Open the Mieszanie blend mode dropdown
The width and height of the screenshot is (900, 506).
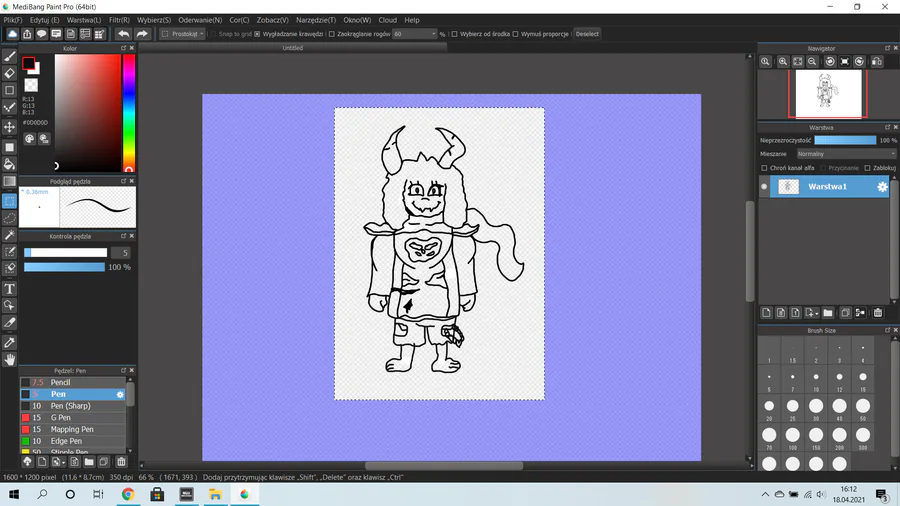tap(846, 154)
